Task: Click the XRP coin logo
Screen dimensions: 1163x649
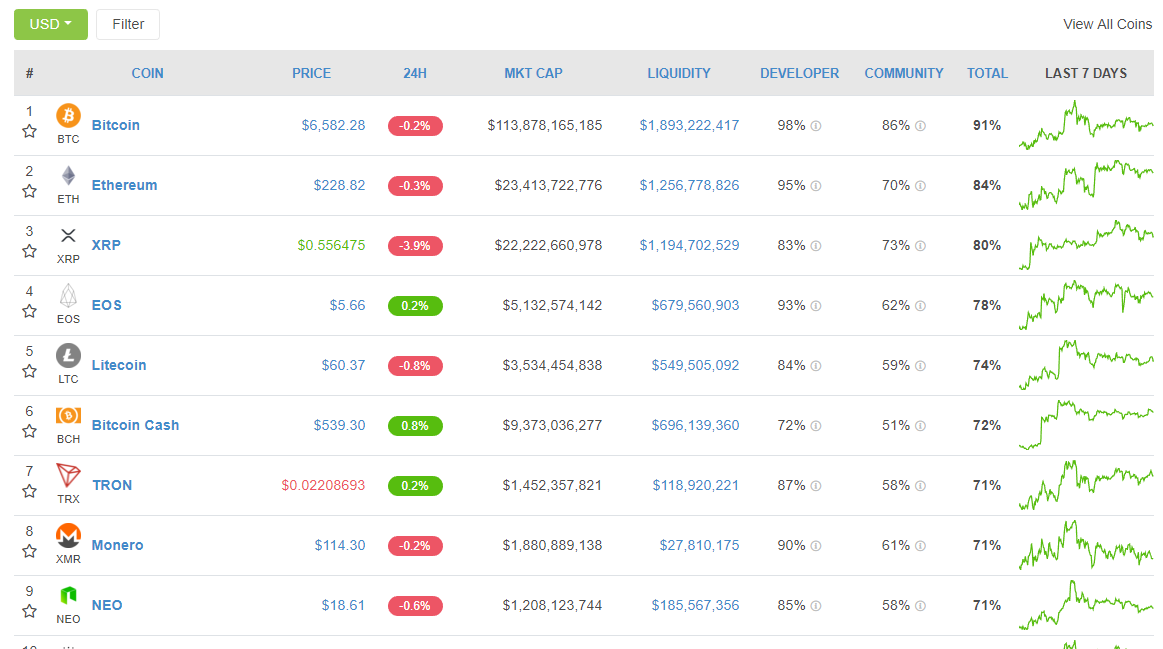Action: click(x=68, y=236)
